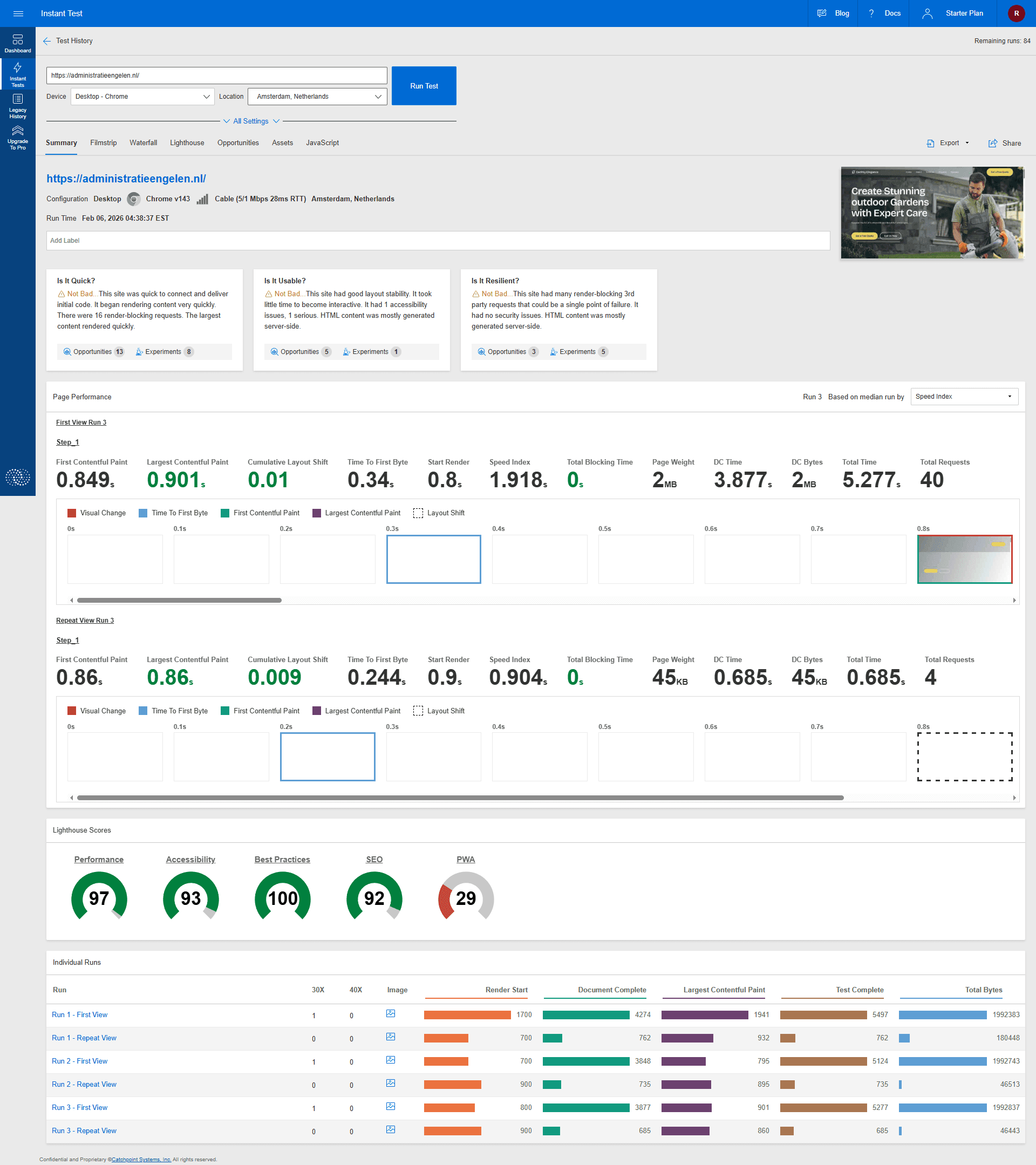Open the Location dropdown Amsterdam, Netherlands

[317, 97]
